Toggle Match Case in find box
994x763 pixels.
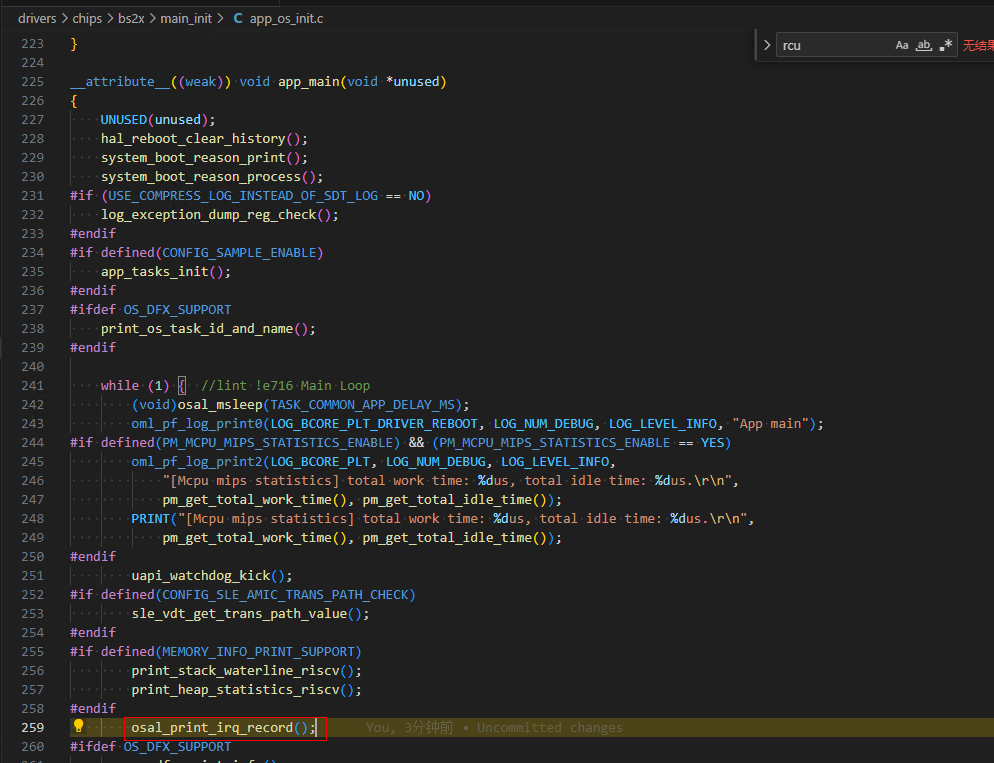click(x=902, y=45)
